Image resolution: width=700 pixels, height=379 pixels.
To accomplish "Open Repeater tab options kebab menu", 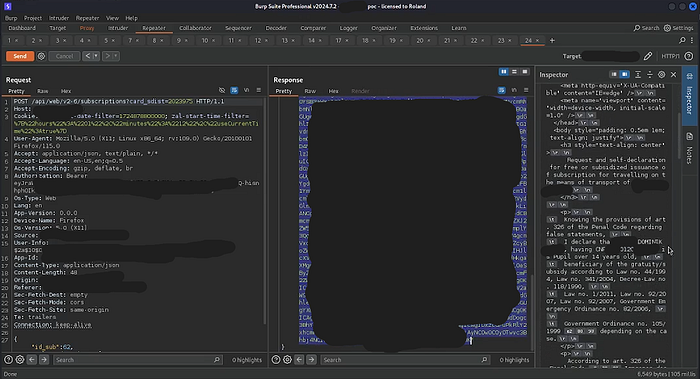I will click(692, 41).
